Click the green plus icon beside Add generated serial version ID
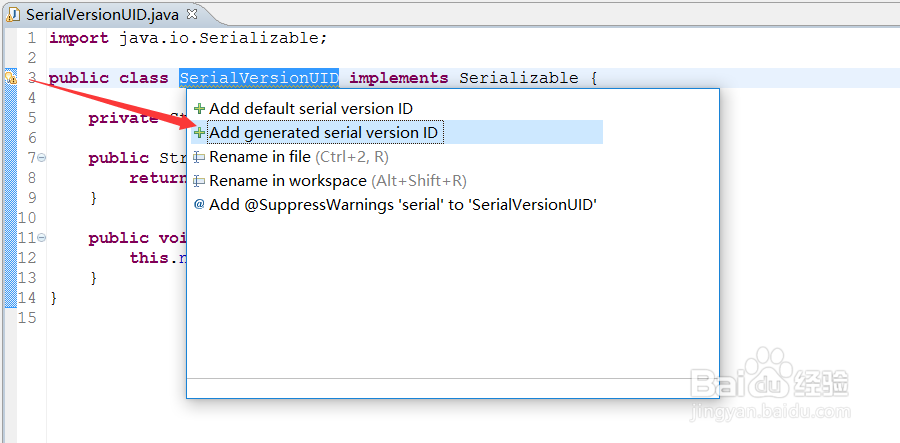The height and width of the screenshot is (443, 900). click(x=199, y=133)
